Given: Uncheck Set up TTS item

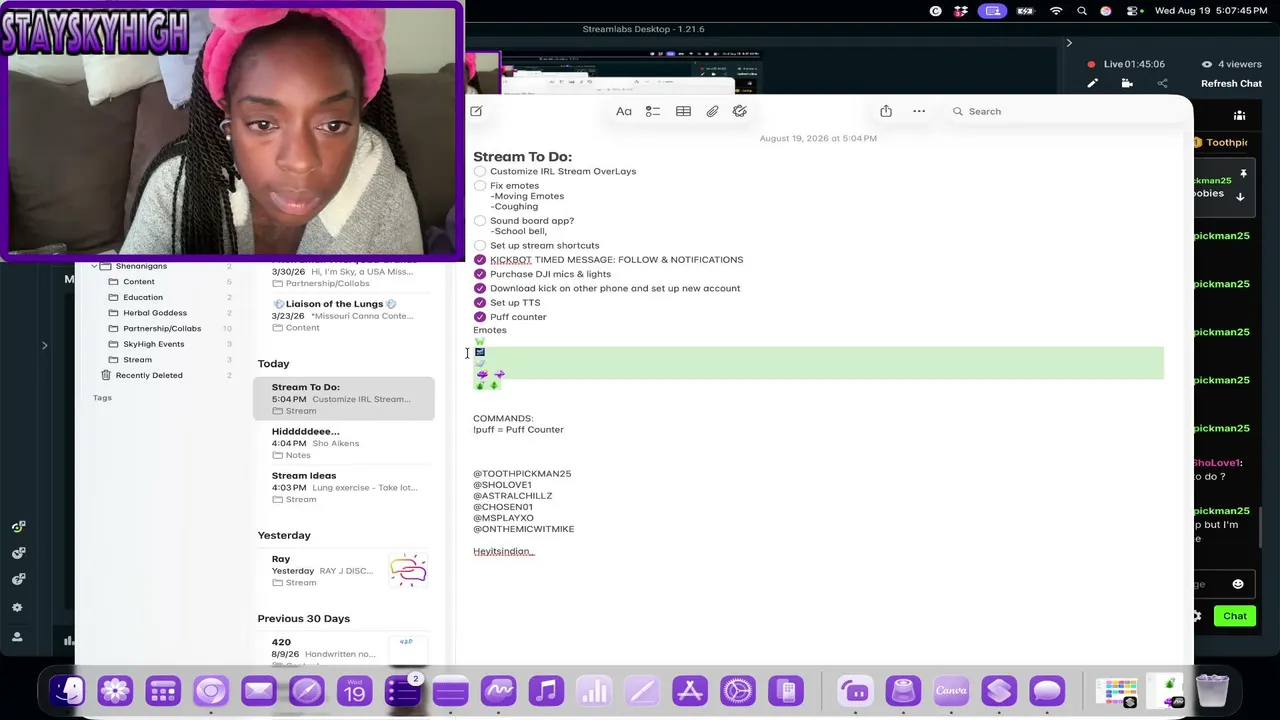Looking at the screenshot, I should (x=480, y=302).
